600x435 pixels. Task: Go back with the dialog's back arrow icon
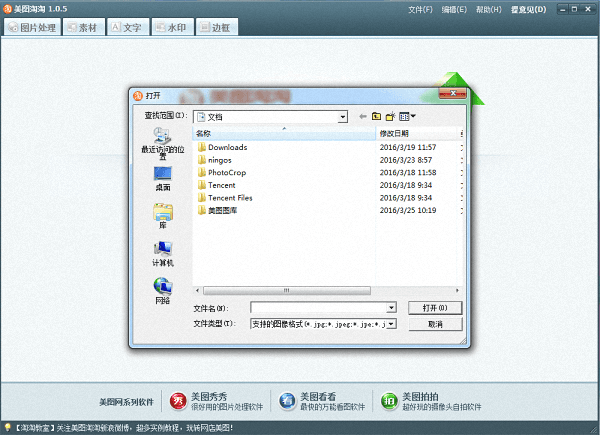(363, 116)
